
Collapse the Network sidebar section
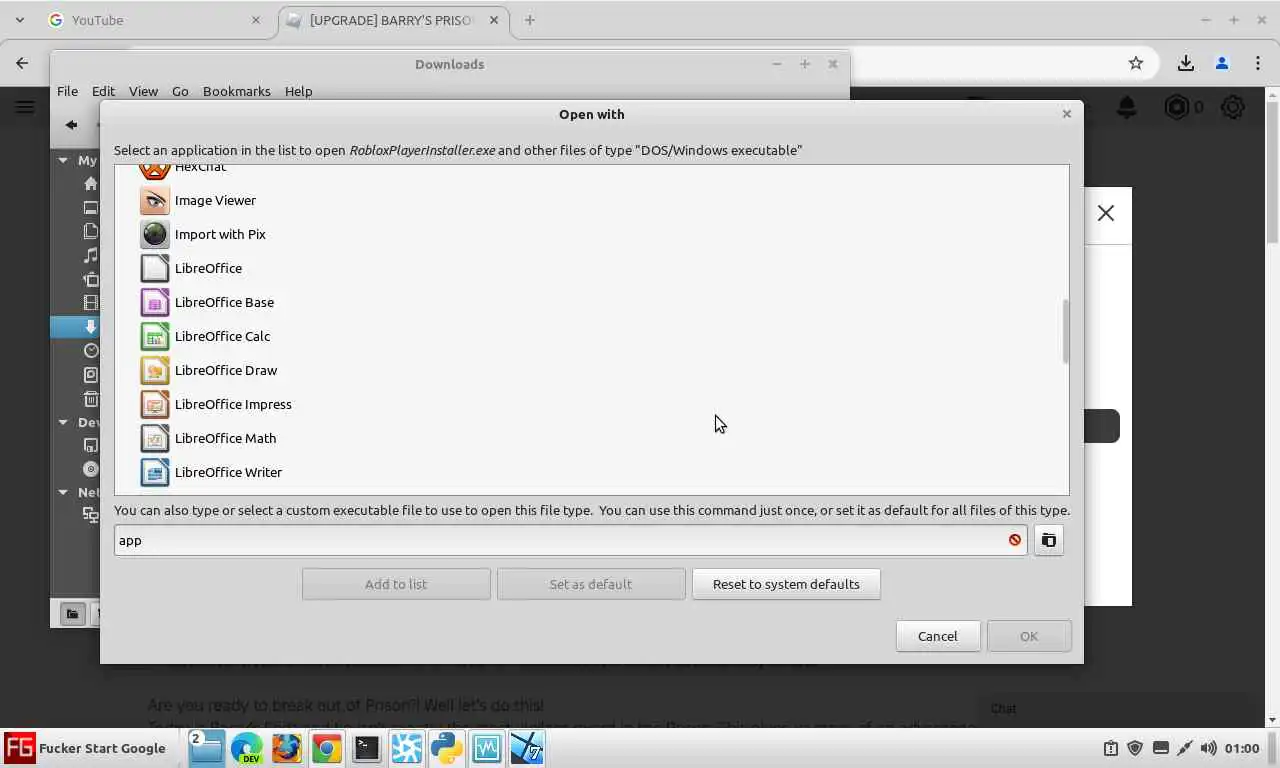pyautogui.click(x=63, y=492)
